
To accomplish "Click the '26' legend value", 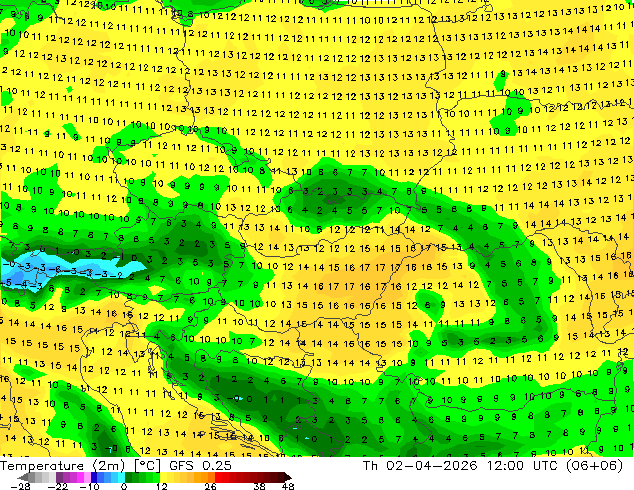I will click(x=210, y=486).
